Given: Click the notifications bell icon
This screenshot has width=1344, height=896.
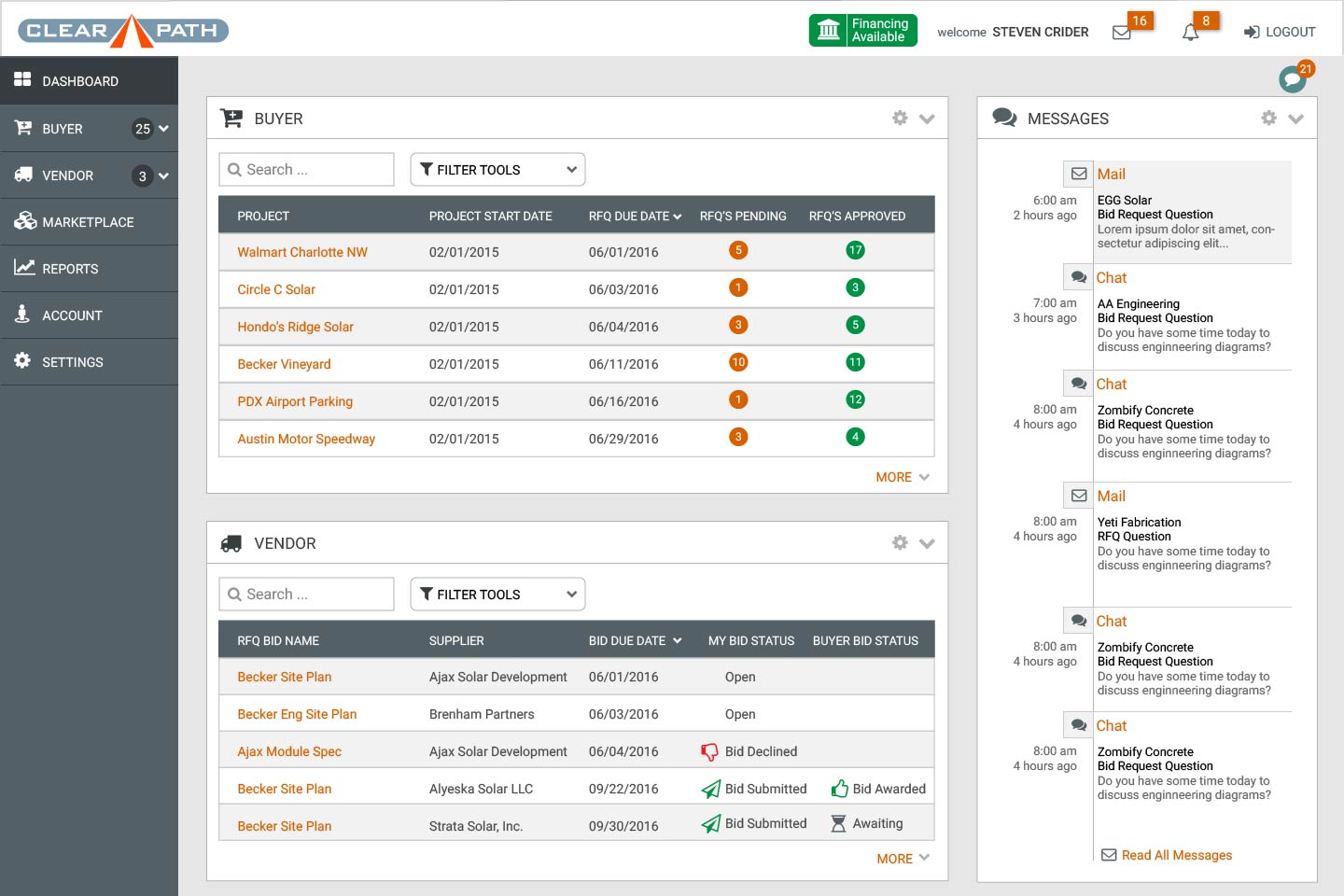Looking at the screenshot, I should 1190,33.
